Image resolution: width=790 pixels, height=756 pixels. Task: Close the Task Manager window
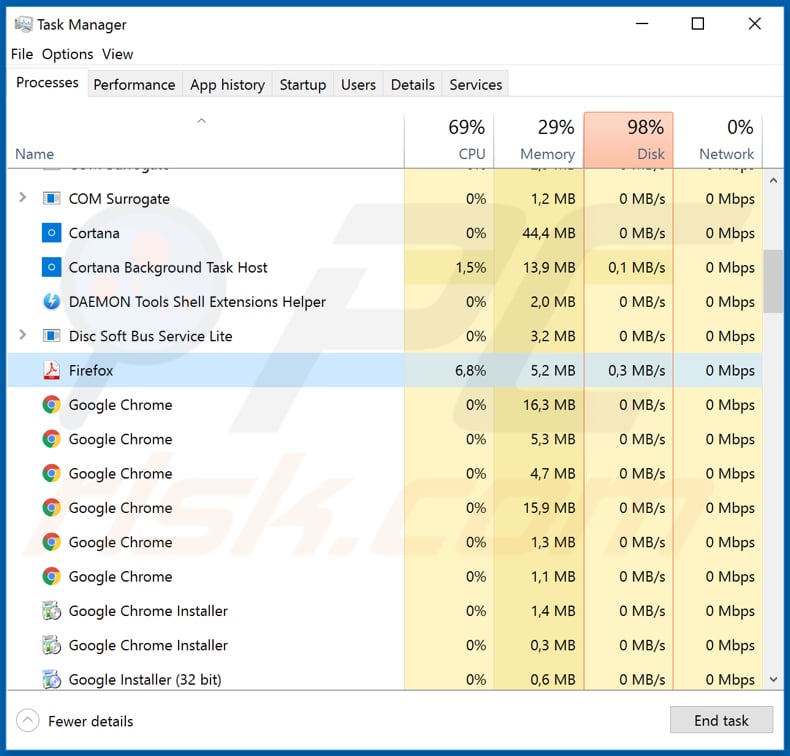(754, 23)
